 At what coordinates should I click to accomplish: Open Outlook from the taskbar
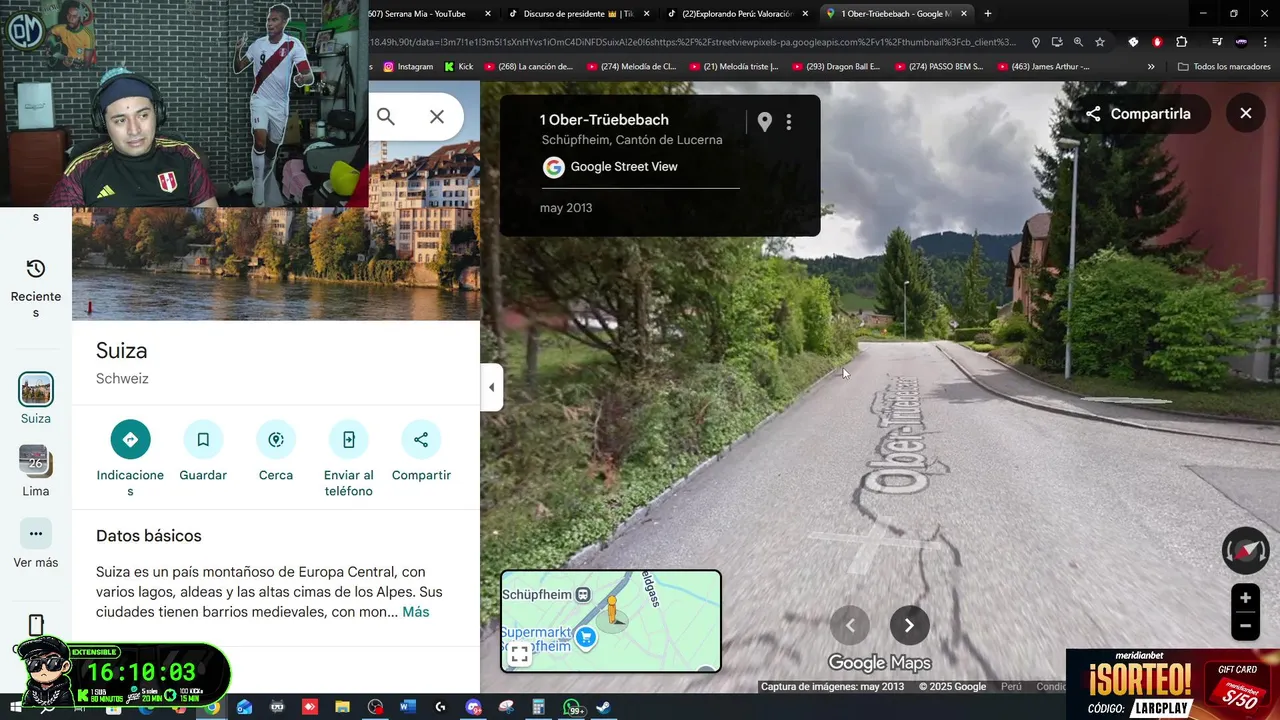pos(244,707)
